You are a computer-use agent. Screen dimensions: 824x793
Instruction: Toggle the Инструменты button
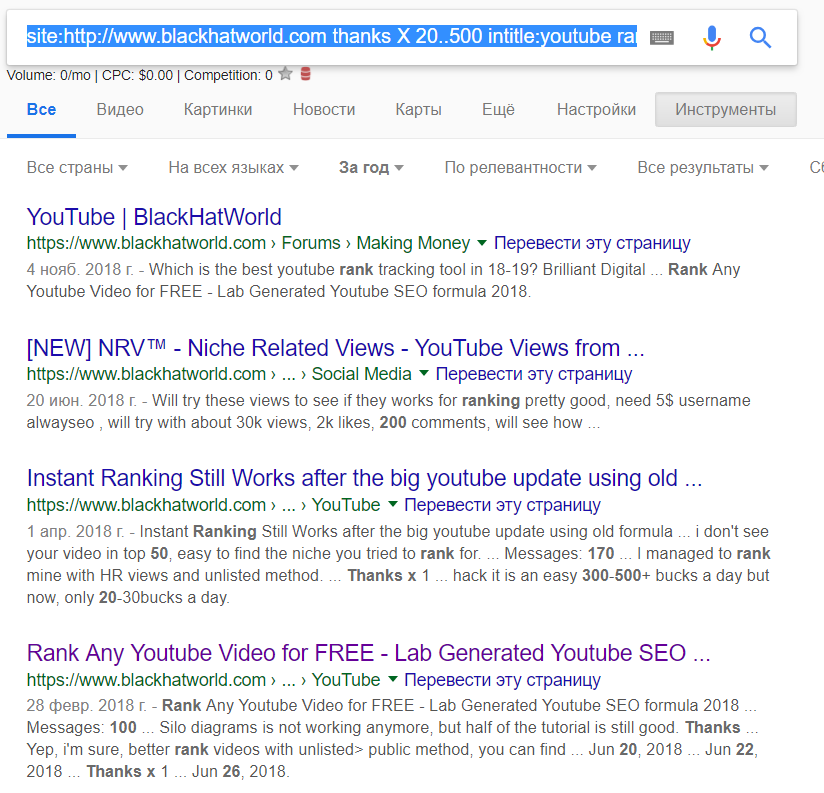[726, 109]
